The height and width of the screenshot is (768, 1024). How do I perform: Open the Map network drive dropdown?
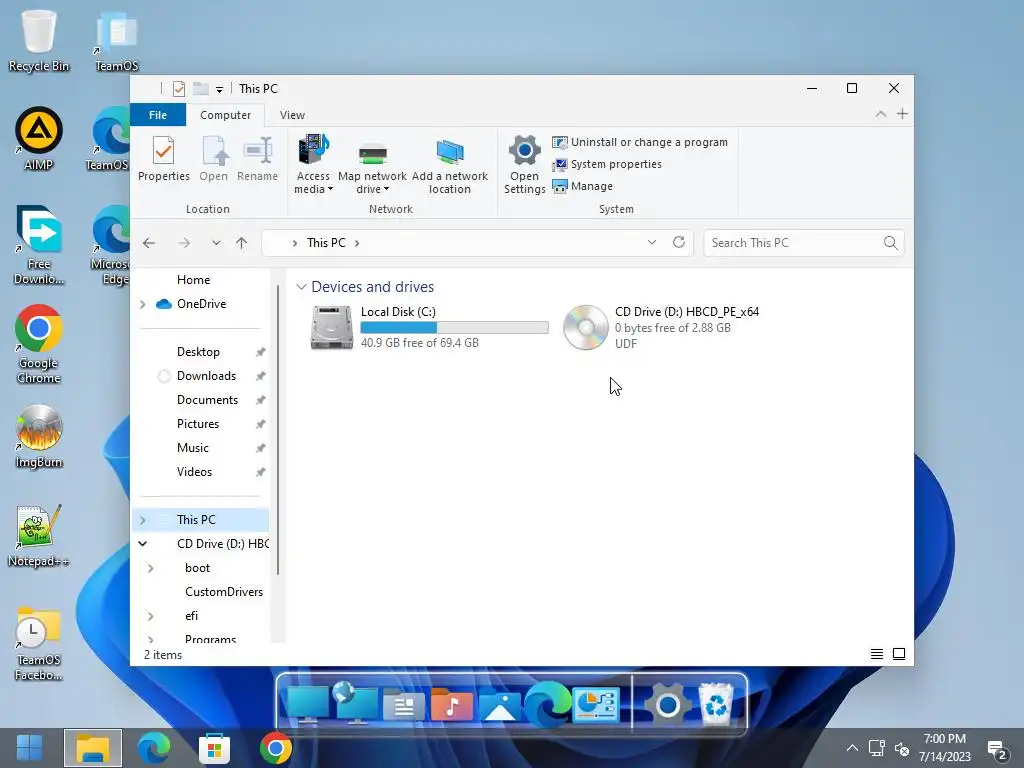[x=372, y=165]
